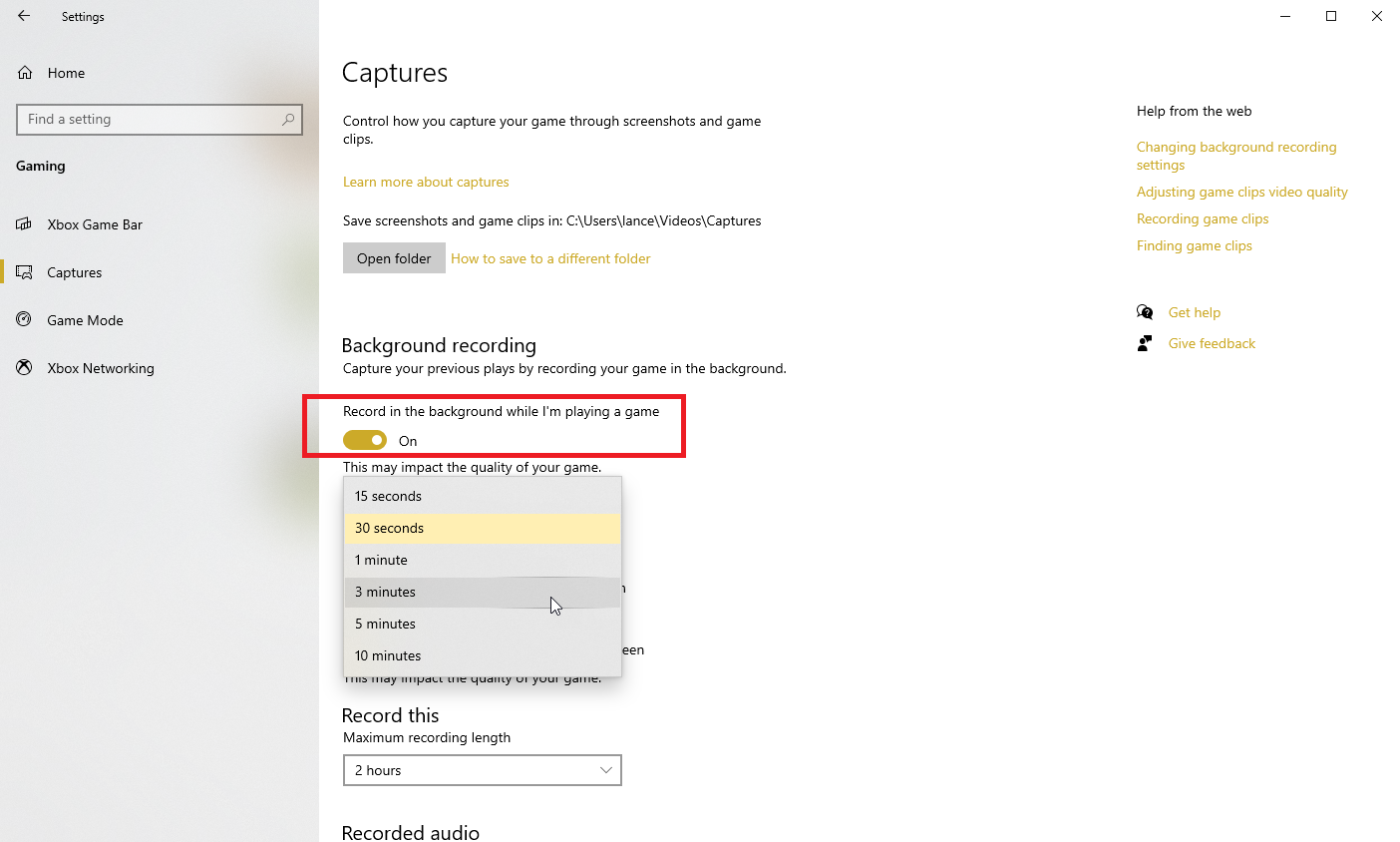Screen dimensions: 1400x842
Task: Click the Captures sidebar icon
Action: pos(24,272)
